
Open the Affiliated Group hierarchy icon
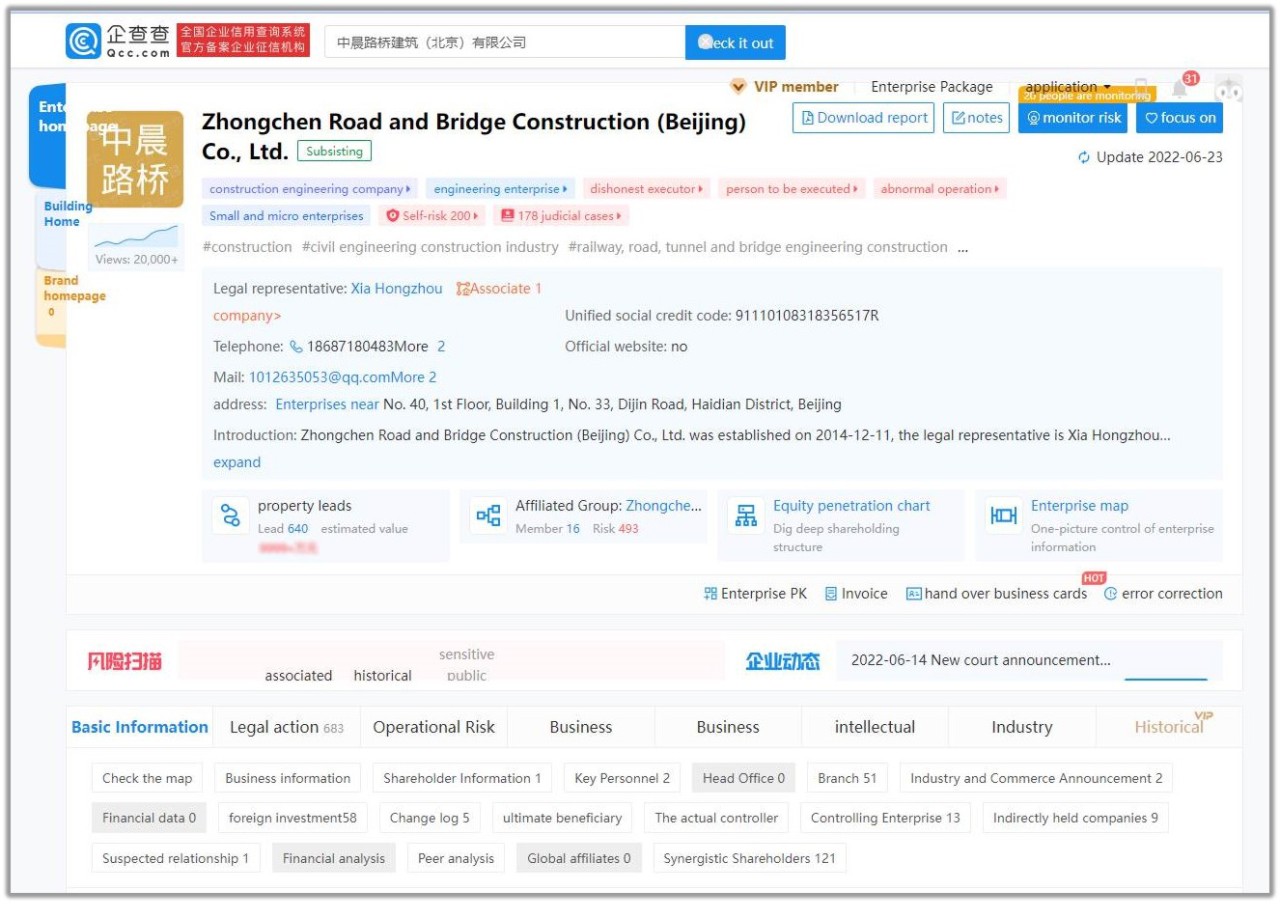pyautogui.click(x=489, y=516)
